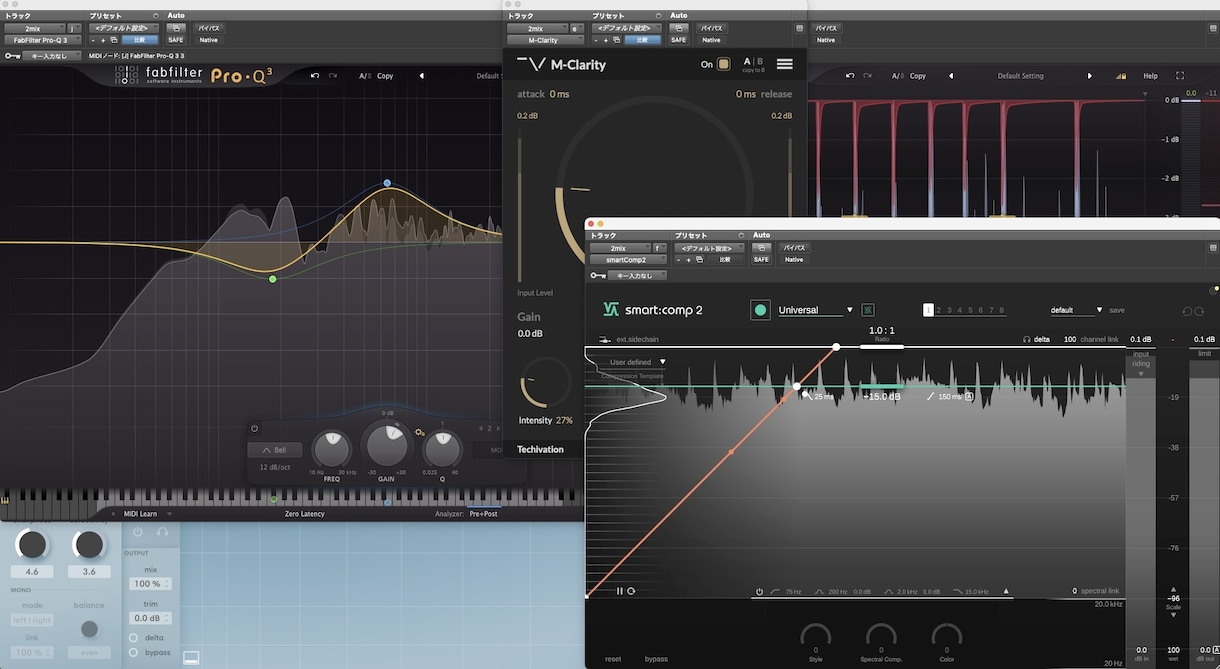Open the Zero Latency processing mode menu

click(305, 514)
